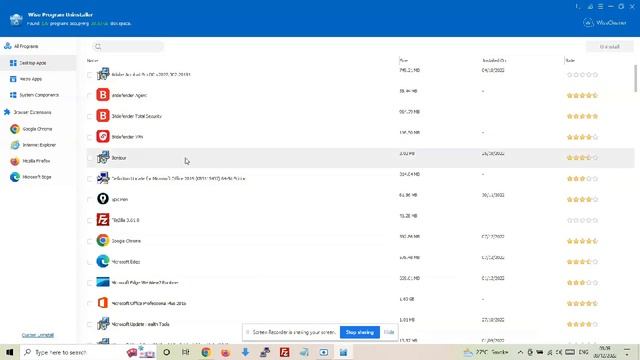640x360 pixels.
Task: Open Task View on the taskbar
Action: click(x=186, y=352)
